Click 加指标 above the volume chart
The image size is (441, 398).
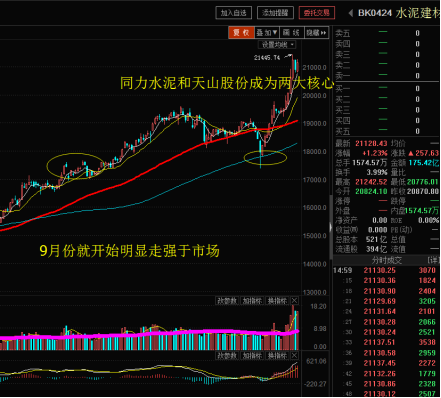point(252,301)
